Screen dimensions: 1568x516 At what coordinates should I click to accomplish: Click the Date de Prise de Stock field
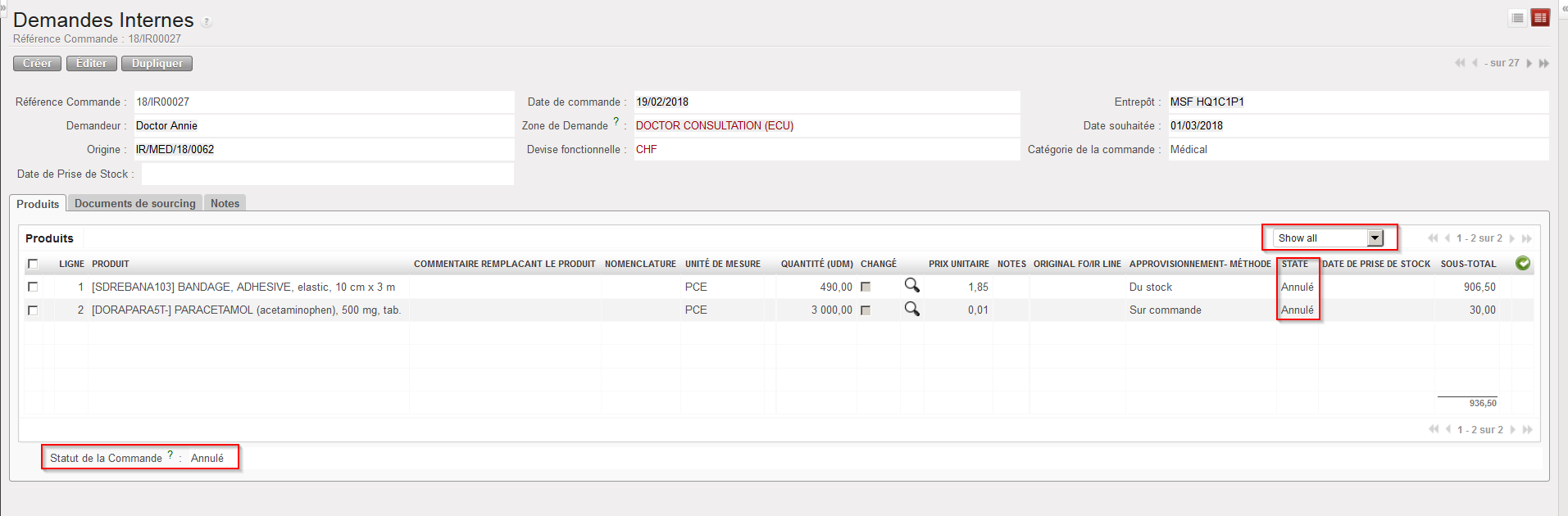point(327,174)
